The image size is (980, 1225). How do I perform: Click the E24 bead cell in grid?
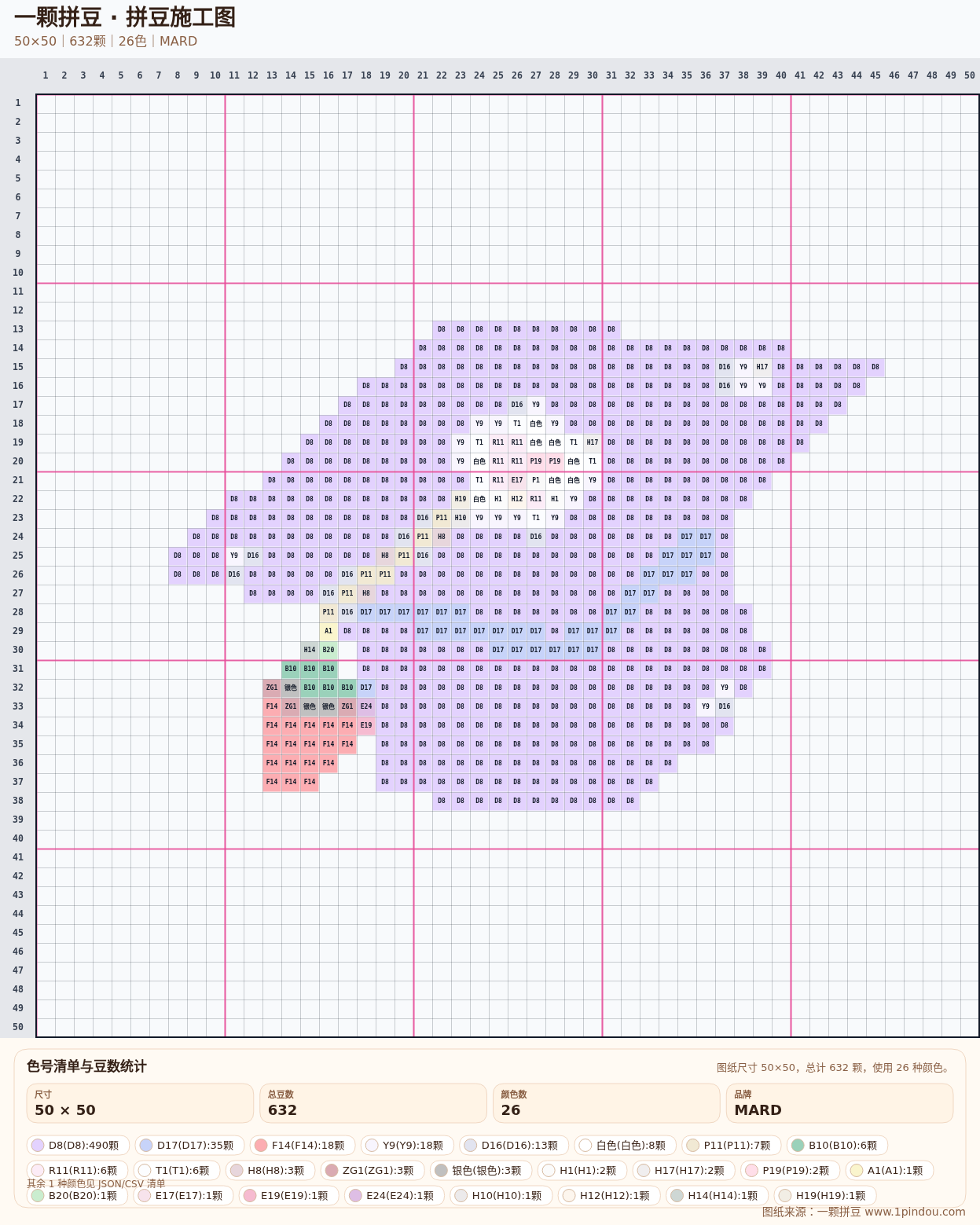point(366,706)
